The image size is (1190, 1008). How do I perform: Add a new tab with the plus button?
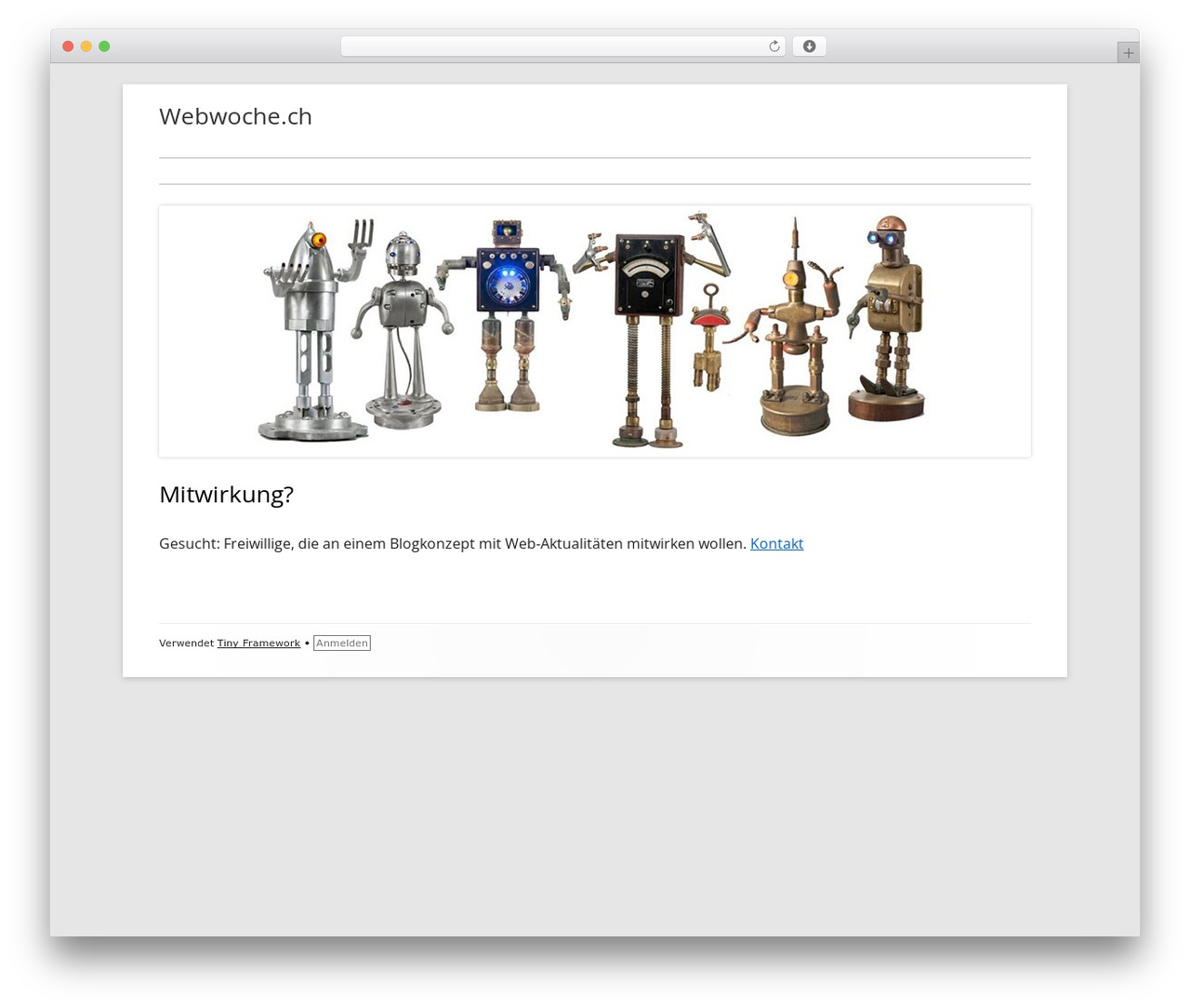coord(1128,53)
